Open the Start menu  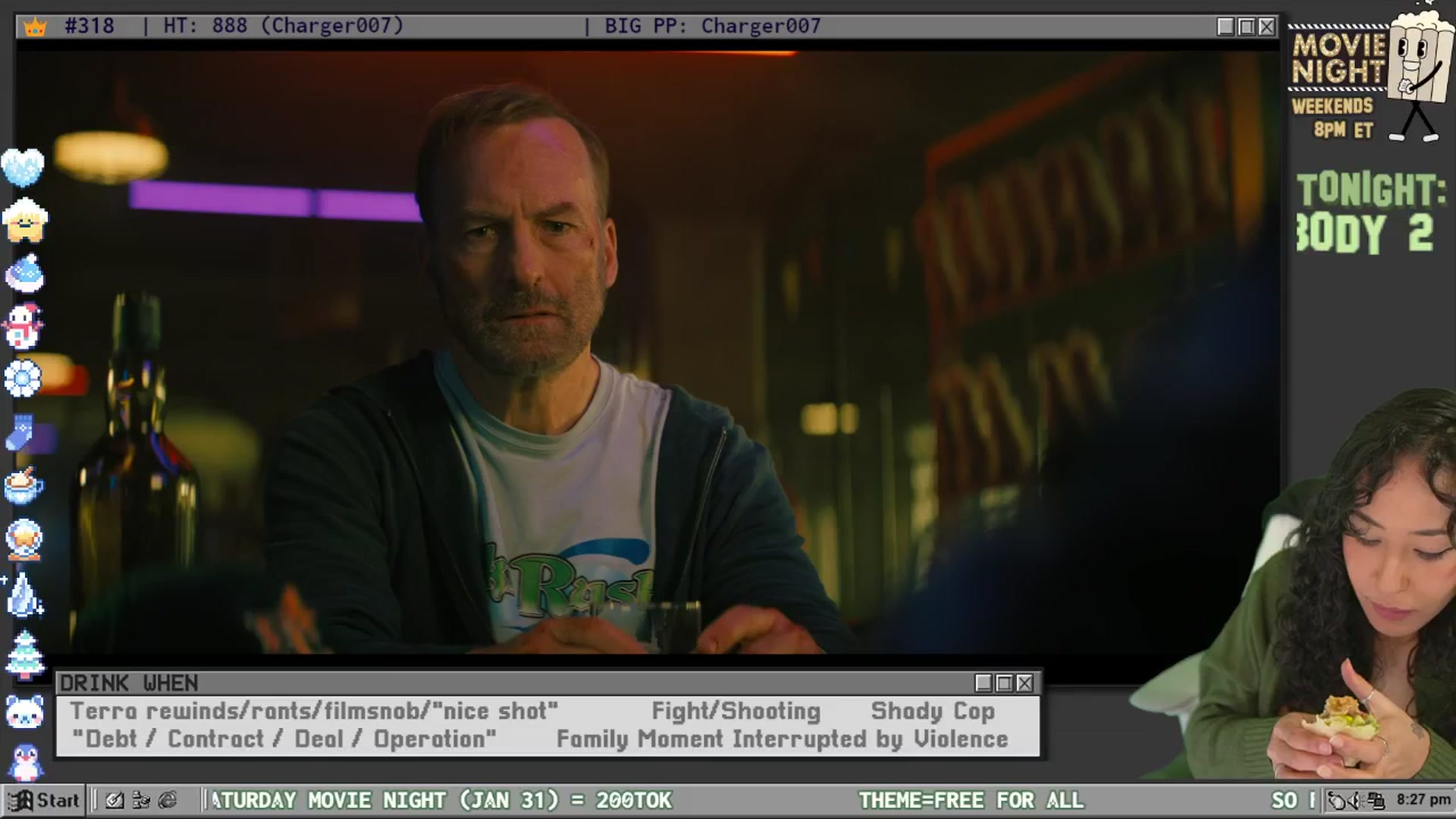44,800
